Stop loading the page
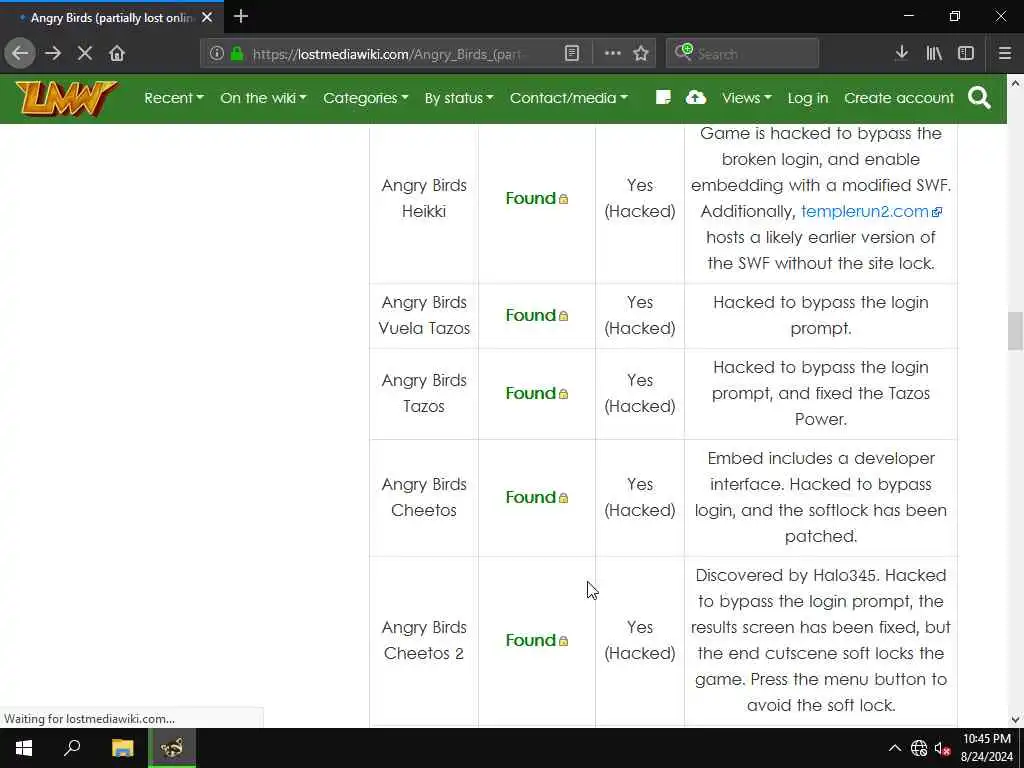Screen dimensions: 1024x768 85,53
